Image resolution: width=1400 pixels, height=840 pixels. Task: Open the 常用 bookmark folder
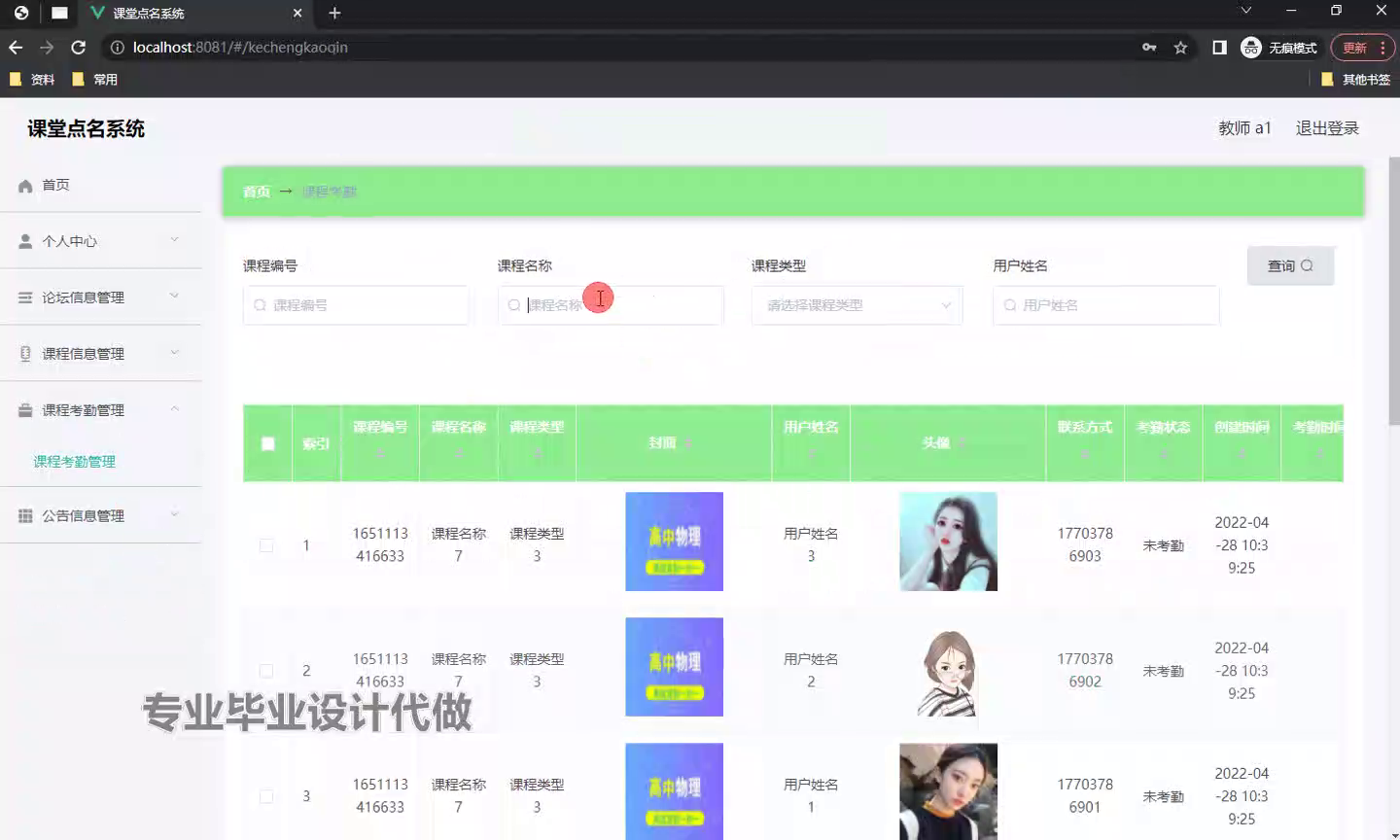(94, 79)
